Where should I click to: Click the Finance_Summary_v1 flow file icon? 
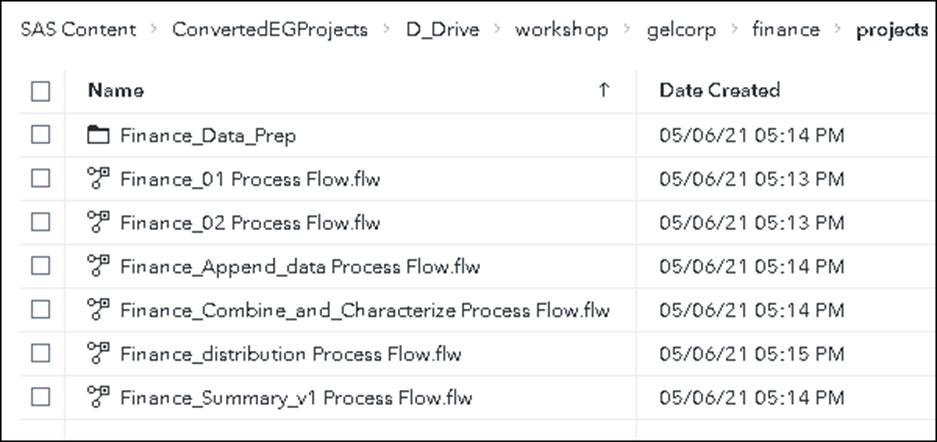[98, 397]
